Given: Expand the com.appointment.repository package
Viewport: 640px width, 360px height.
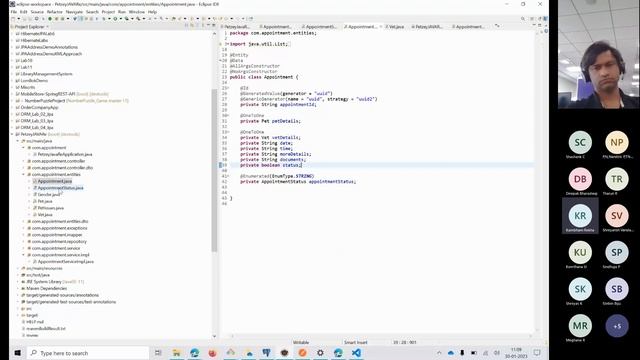Looking at the screenshot, I should point(24,241).
